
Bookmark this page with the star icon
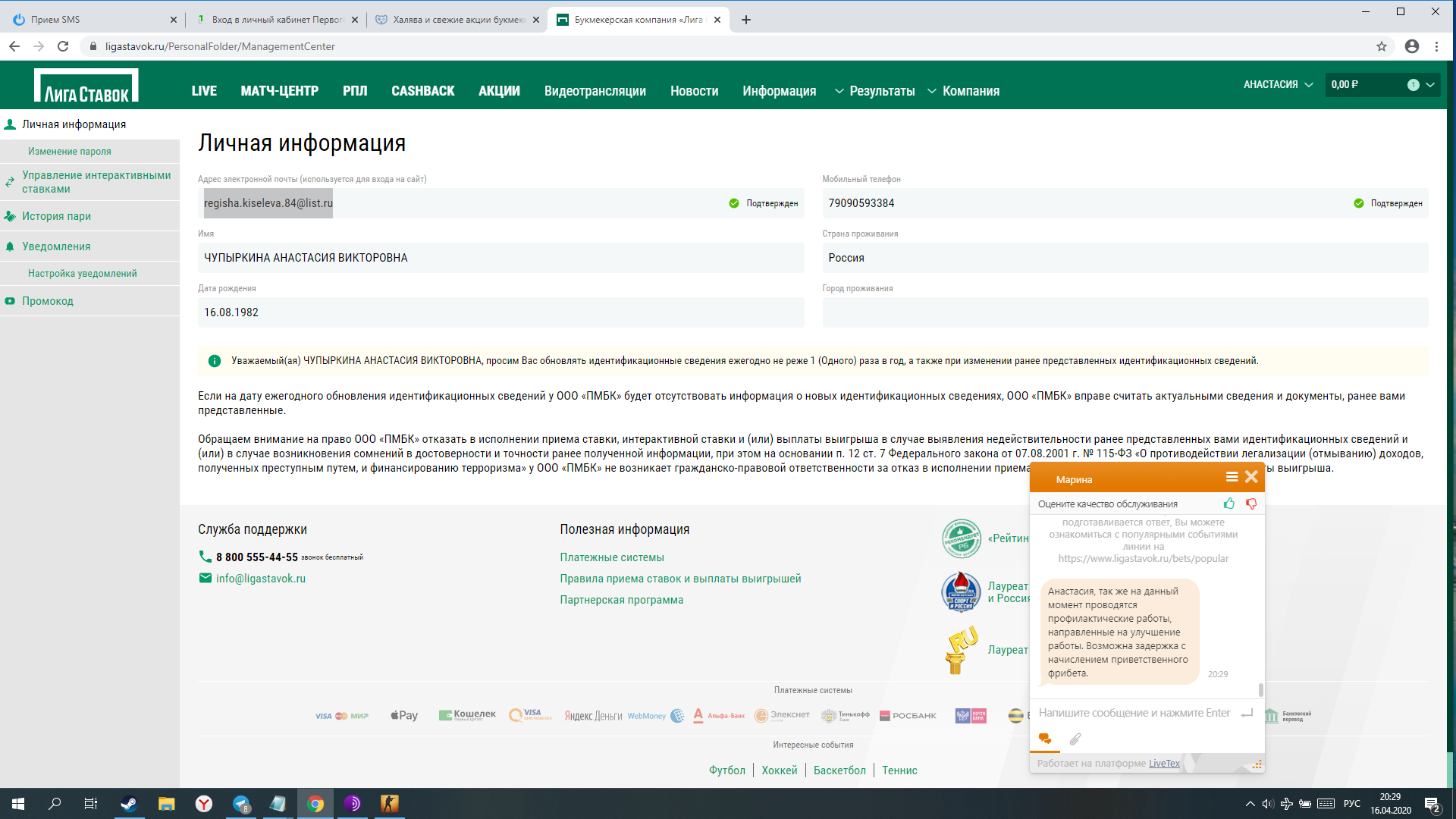point(1382,46)
